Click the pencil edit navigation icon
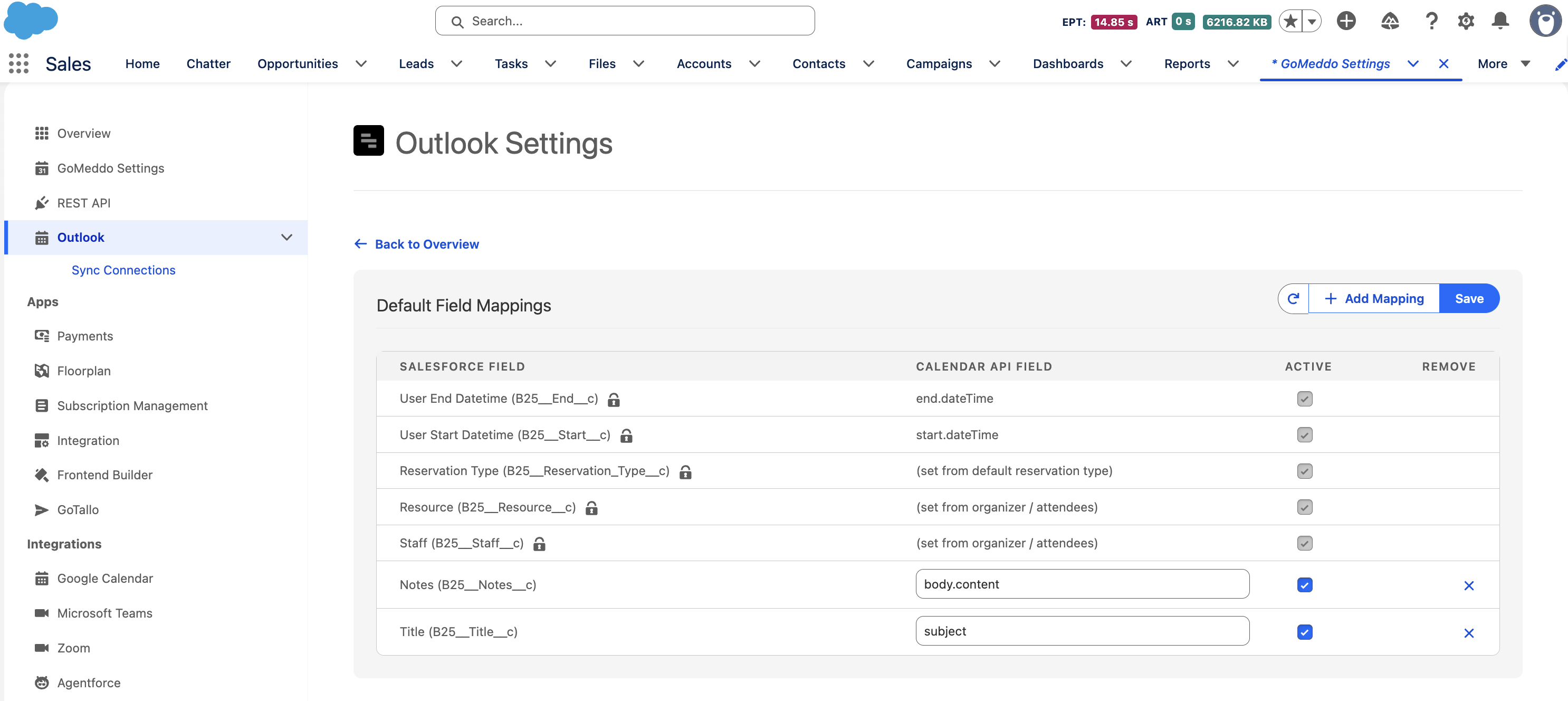 point(1560,64)
